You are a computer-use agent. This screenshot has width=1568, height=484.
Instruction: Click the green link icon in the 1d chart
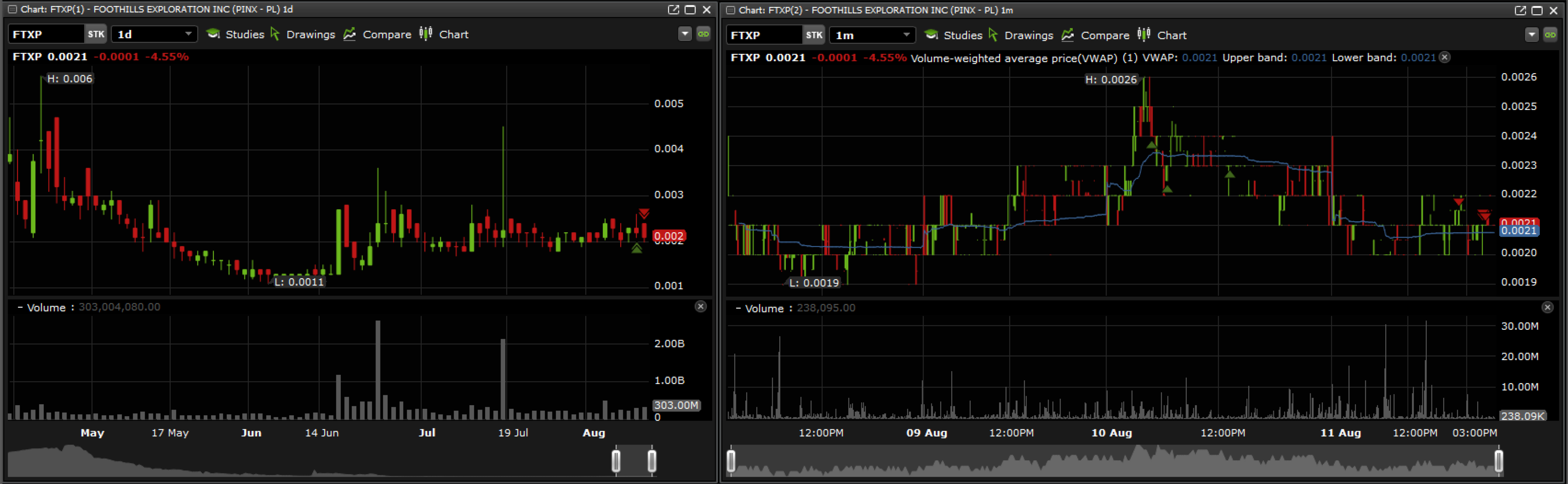[703, 34]
